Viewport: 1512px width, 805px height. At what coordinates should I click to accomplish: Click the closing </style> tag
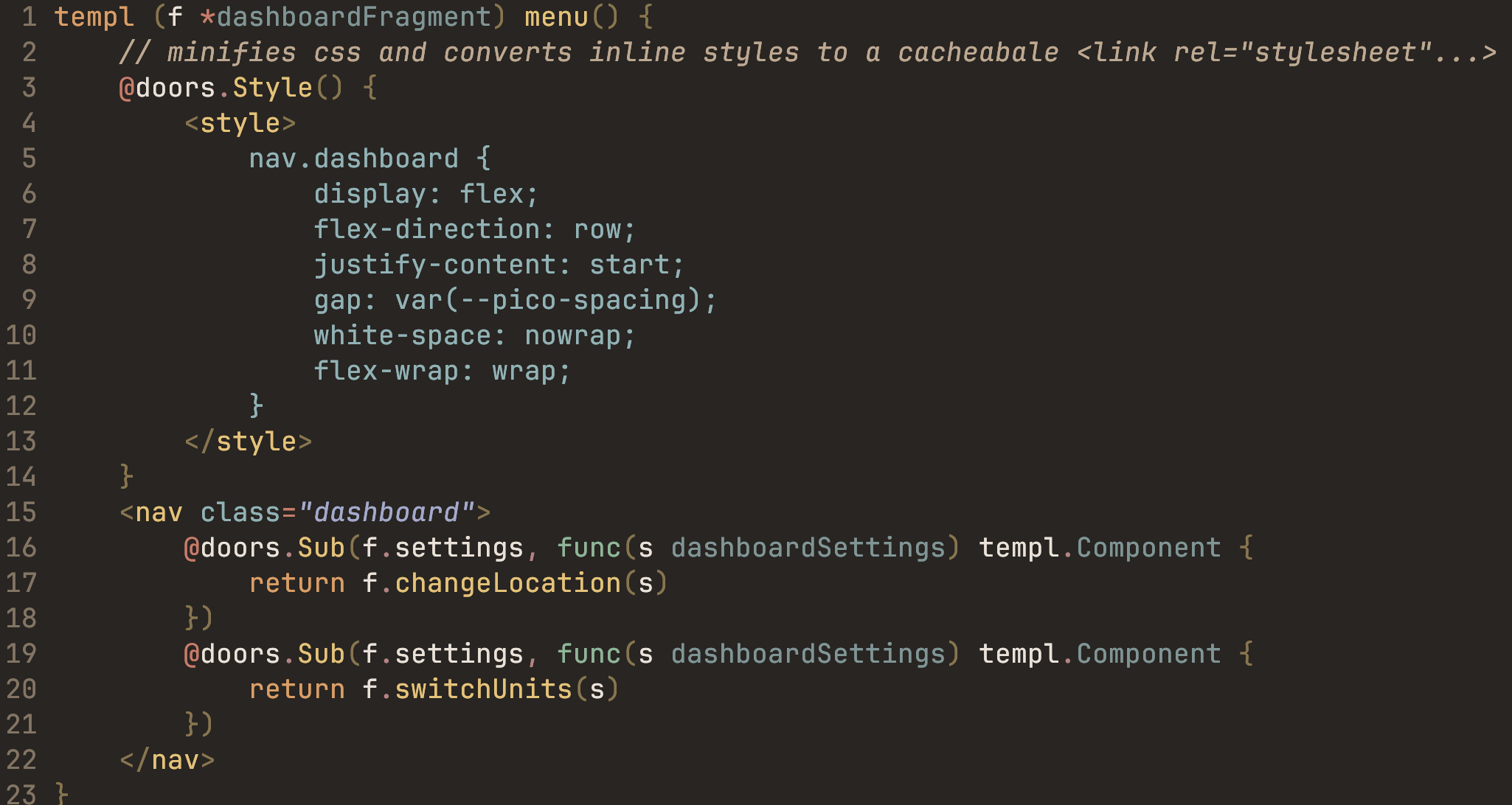point(248,442)
